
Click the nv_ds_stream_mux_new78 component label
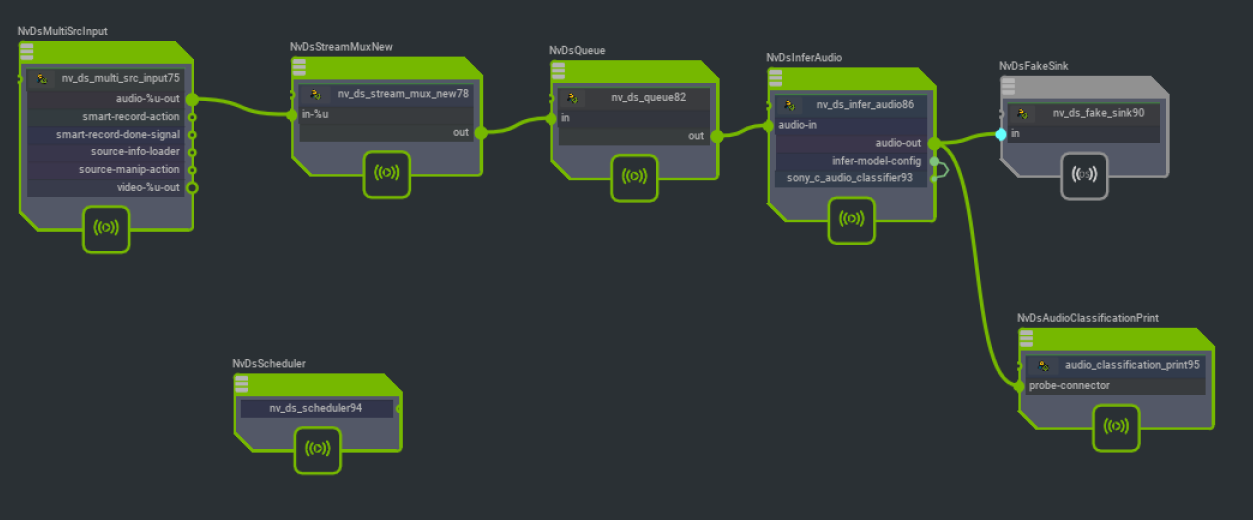coord(402,94)
